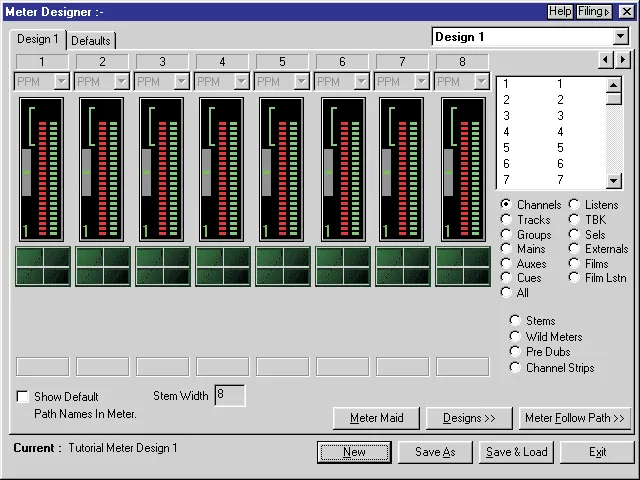Click the path list scrollbar thumb
The image size is (640, 480).
(x=613, y=99)
